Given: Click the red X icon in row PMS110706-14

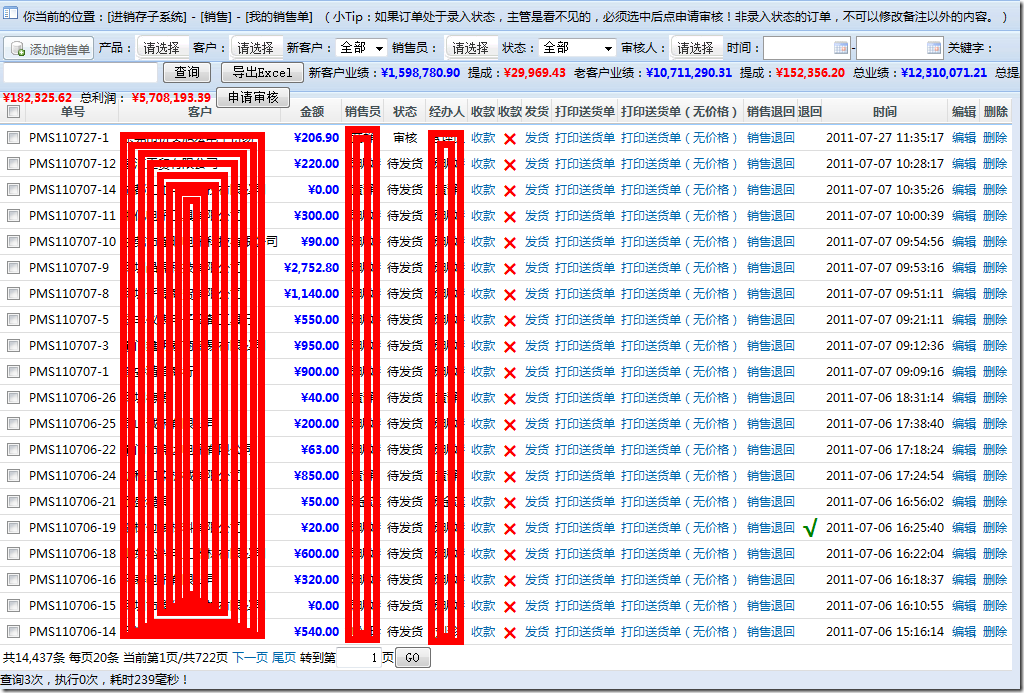Looking at the screenshot, I should click(x=510, y=632).
